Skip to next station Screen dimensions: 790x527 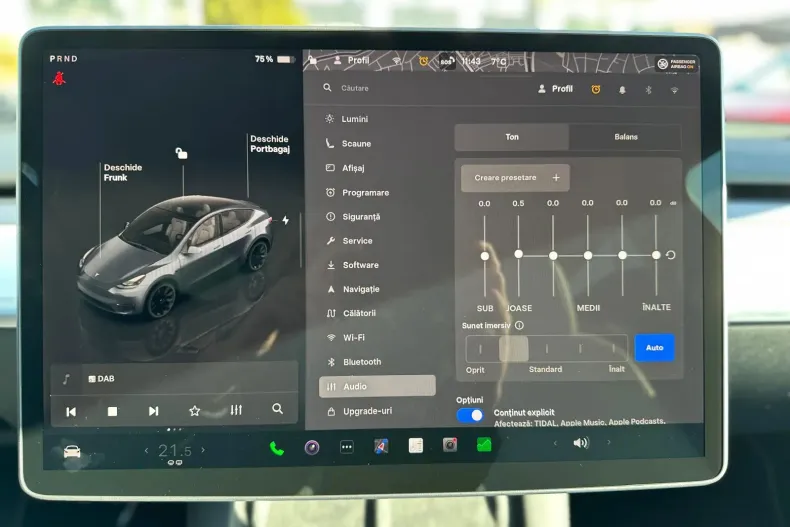(154, 411)
